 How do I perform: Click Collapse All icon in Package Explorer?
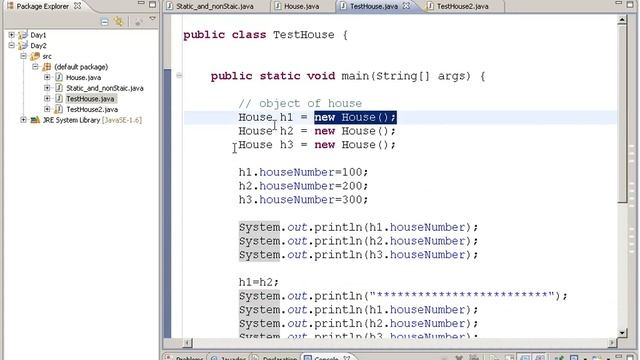(x=104, y=22)
